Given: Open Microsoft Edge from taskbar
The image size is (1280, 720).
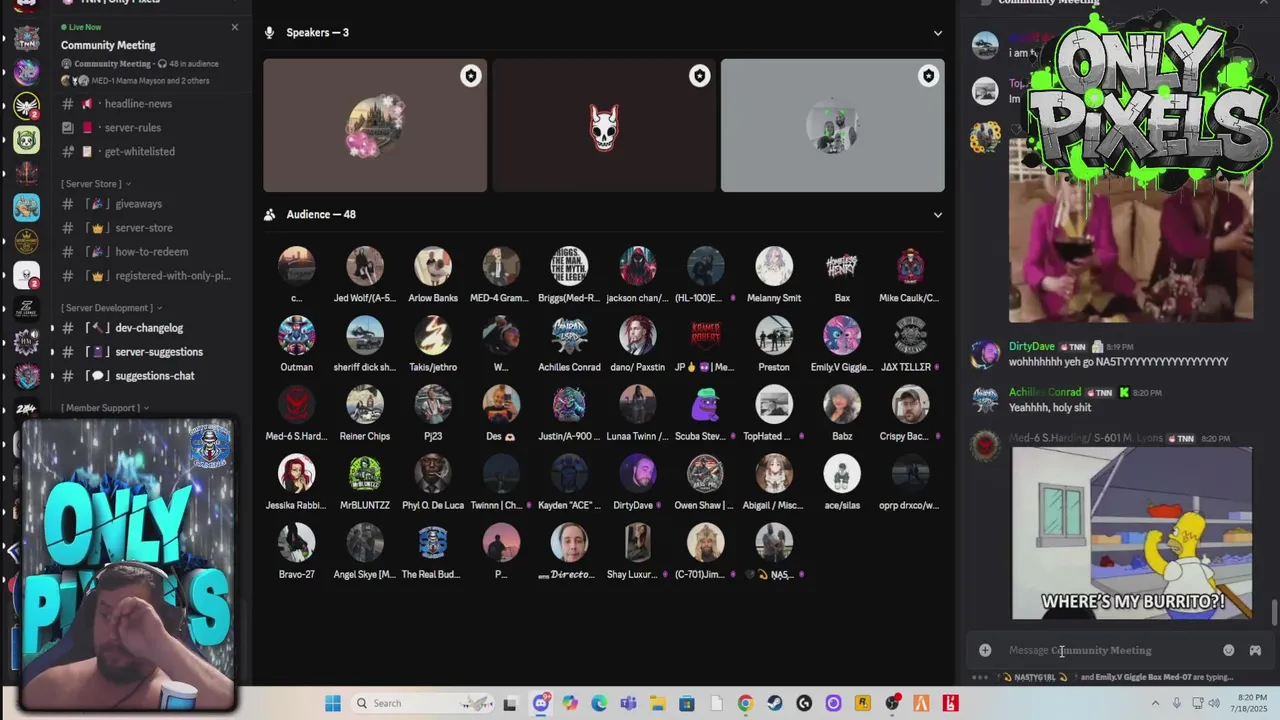Looking at the screenshot, I should point(599,704).
